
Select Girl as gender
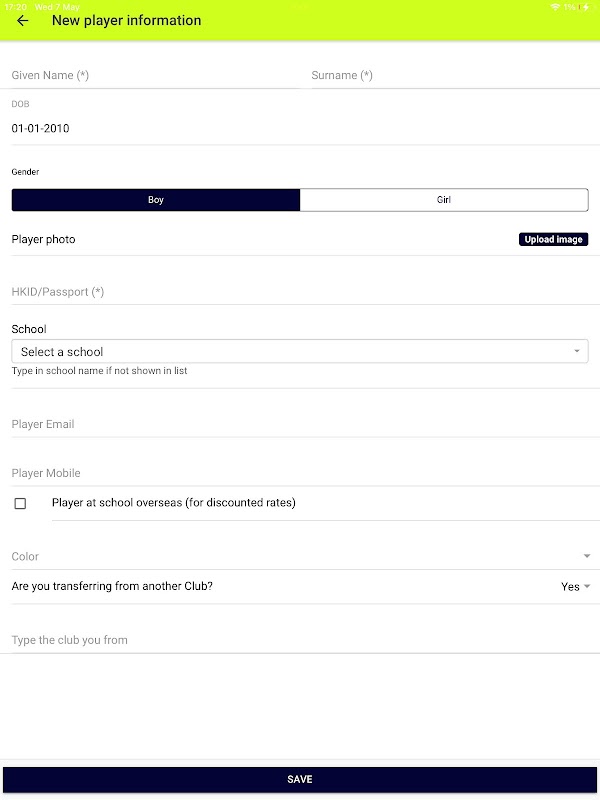pyautogui.click(x=444, y=200)
